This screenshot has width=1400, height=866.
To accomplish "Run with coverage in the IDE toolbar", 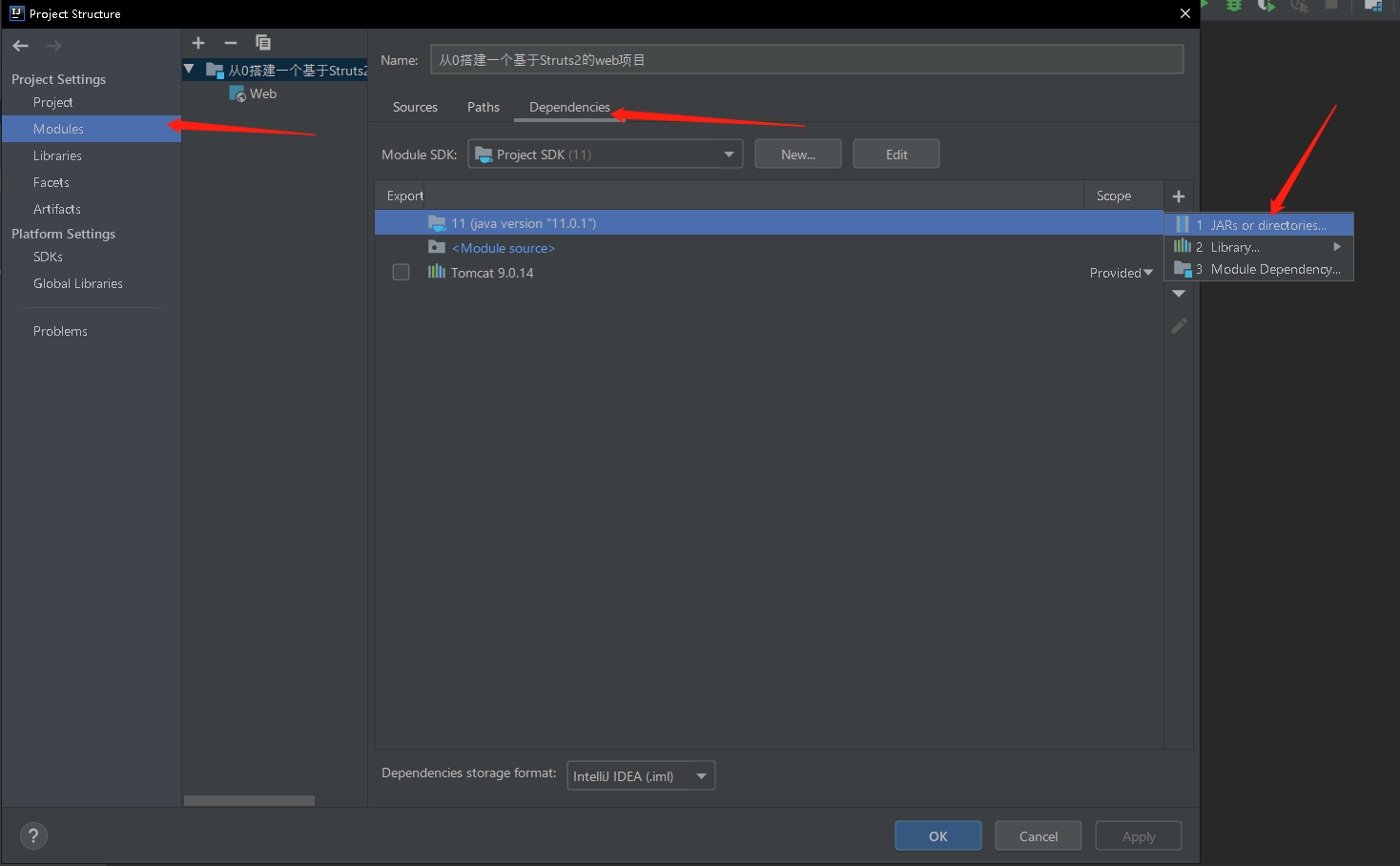I will click(1266, 5).
